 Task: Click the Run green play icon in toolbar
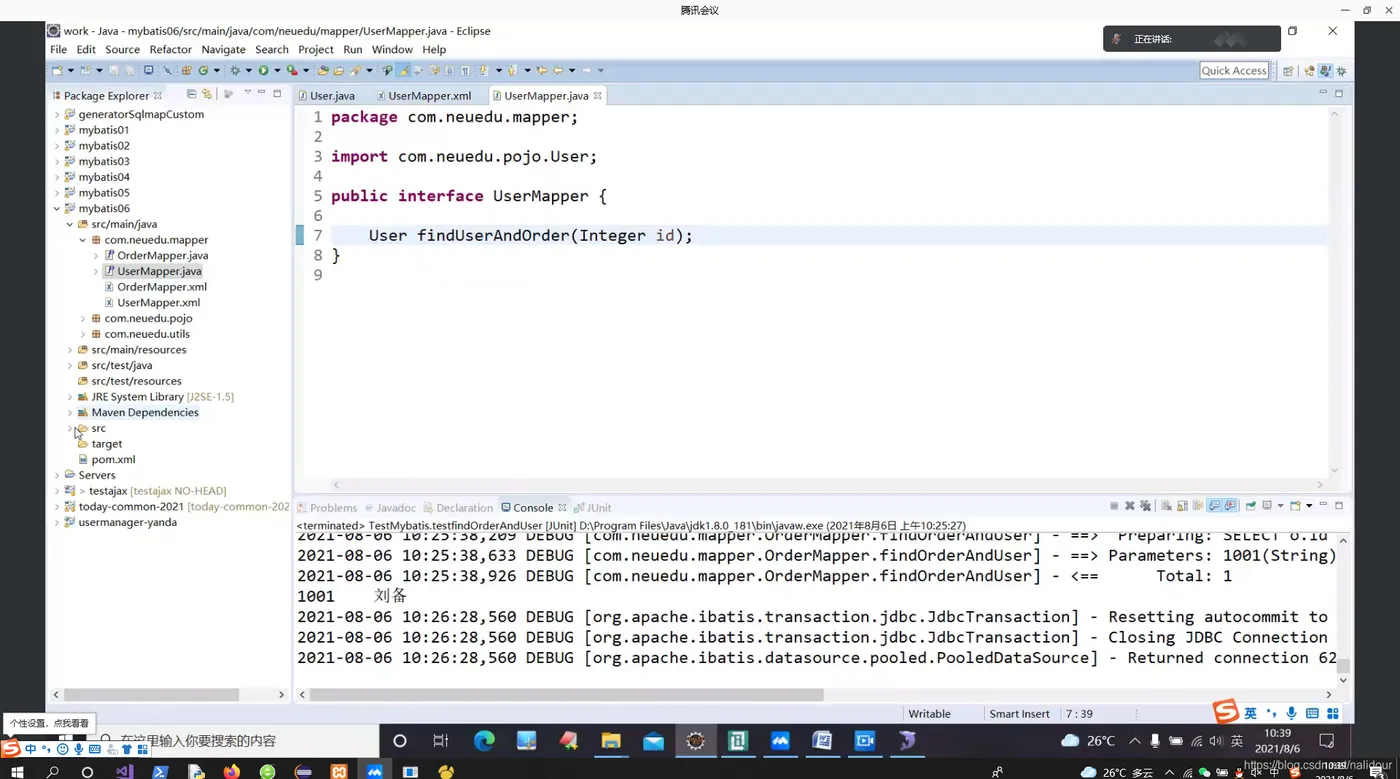[263, 71]
